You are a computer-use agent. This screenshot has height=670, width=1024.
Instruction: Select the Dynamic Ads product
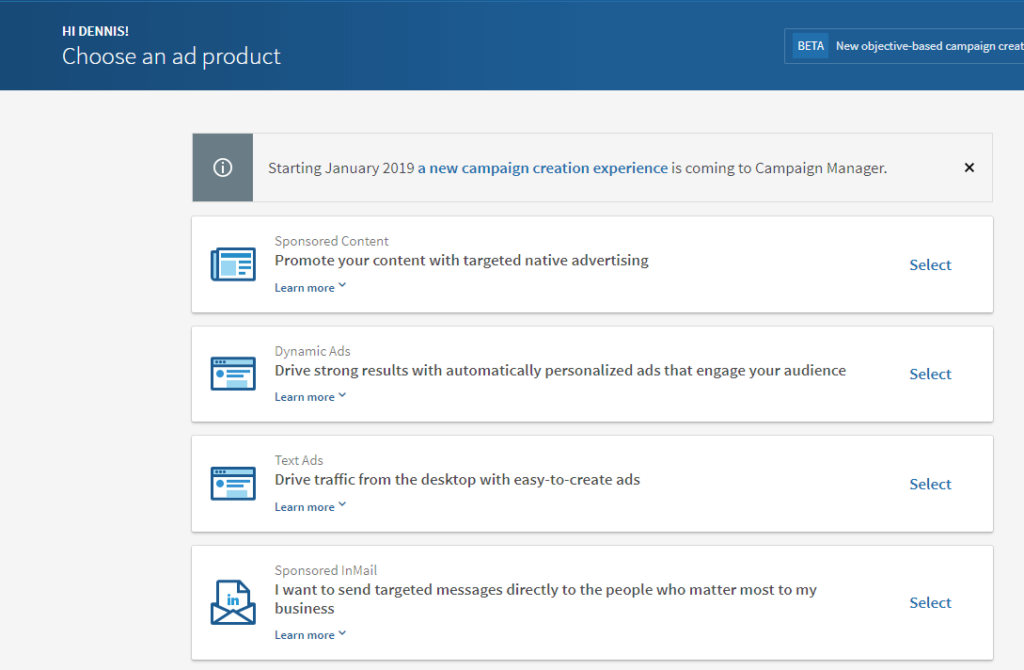(930, 374)
